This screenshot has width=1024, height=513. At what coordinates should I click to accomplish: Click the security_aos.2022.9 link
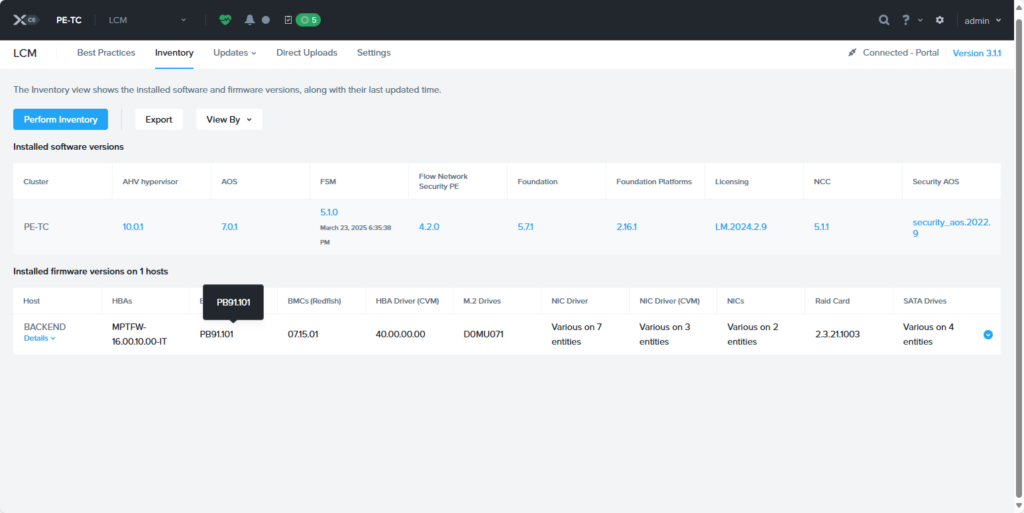tap(952, 227)
